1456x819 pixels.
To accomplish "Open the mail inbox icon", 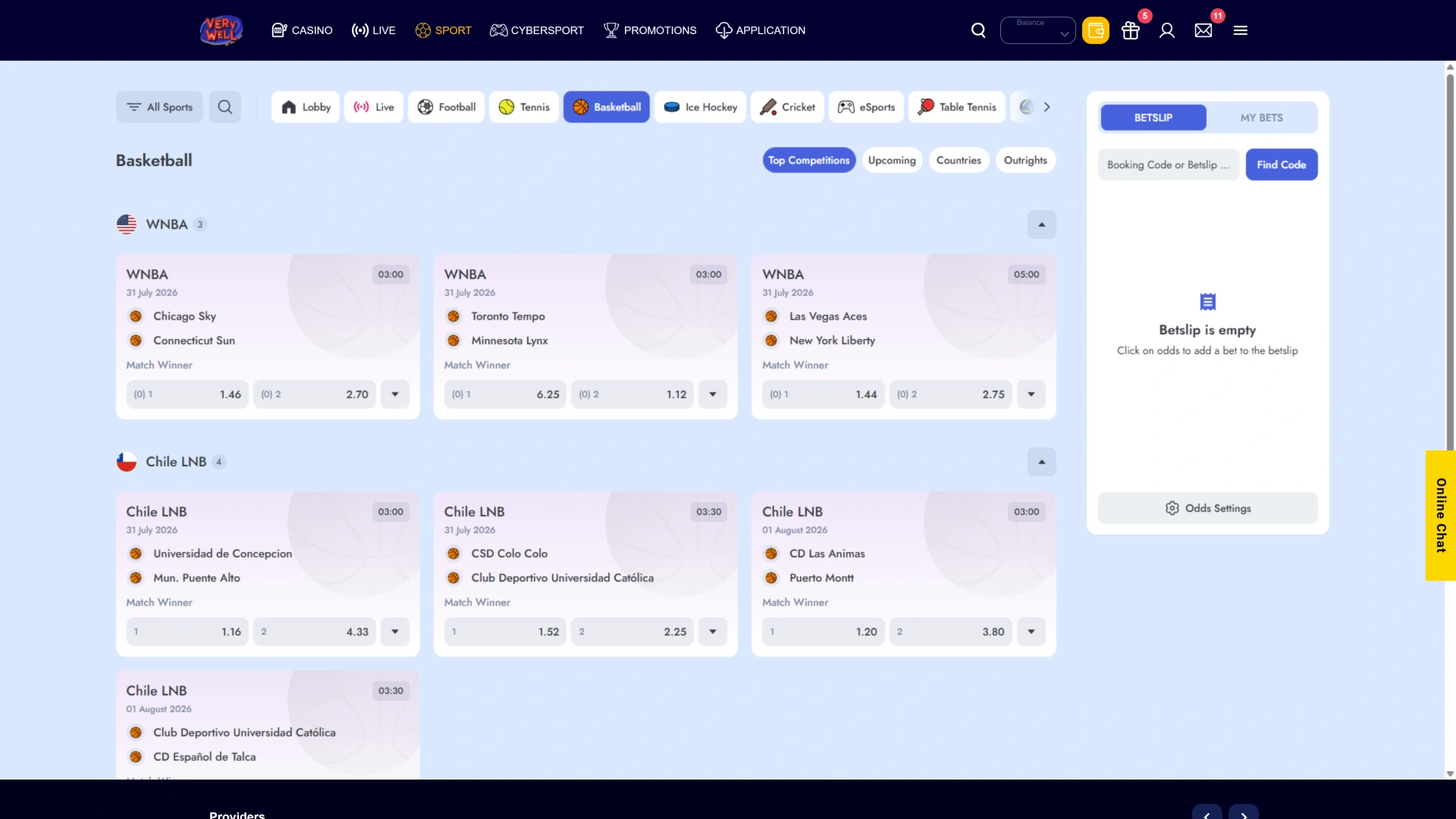I will (x=1203, y=30).
